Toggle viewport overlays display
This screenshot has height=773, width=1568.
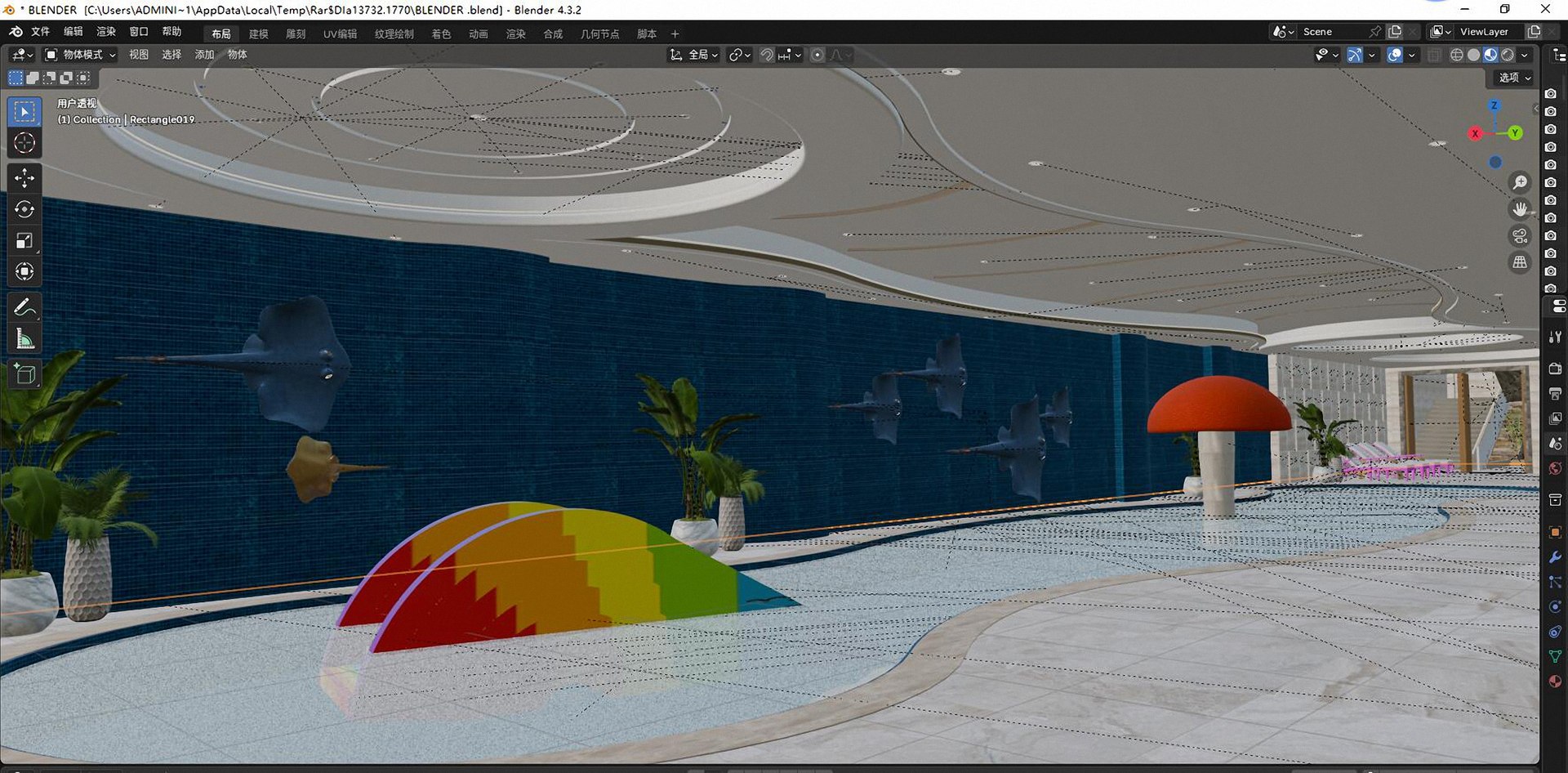[1395, 55]
